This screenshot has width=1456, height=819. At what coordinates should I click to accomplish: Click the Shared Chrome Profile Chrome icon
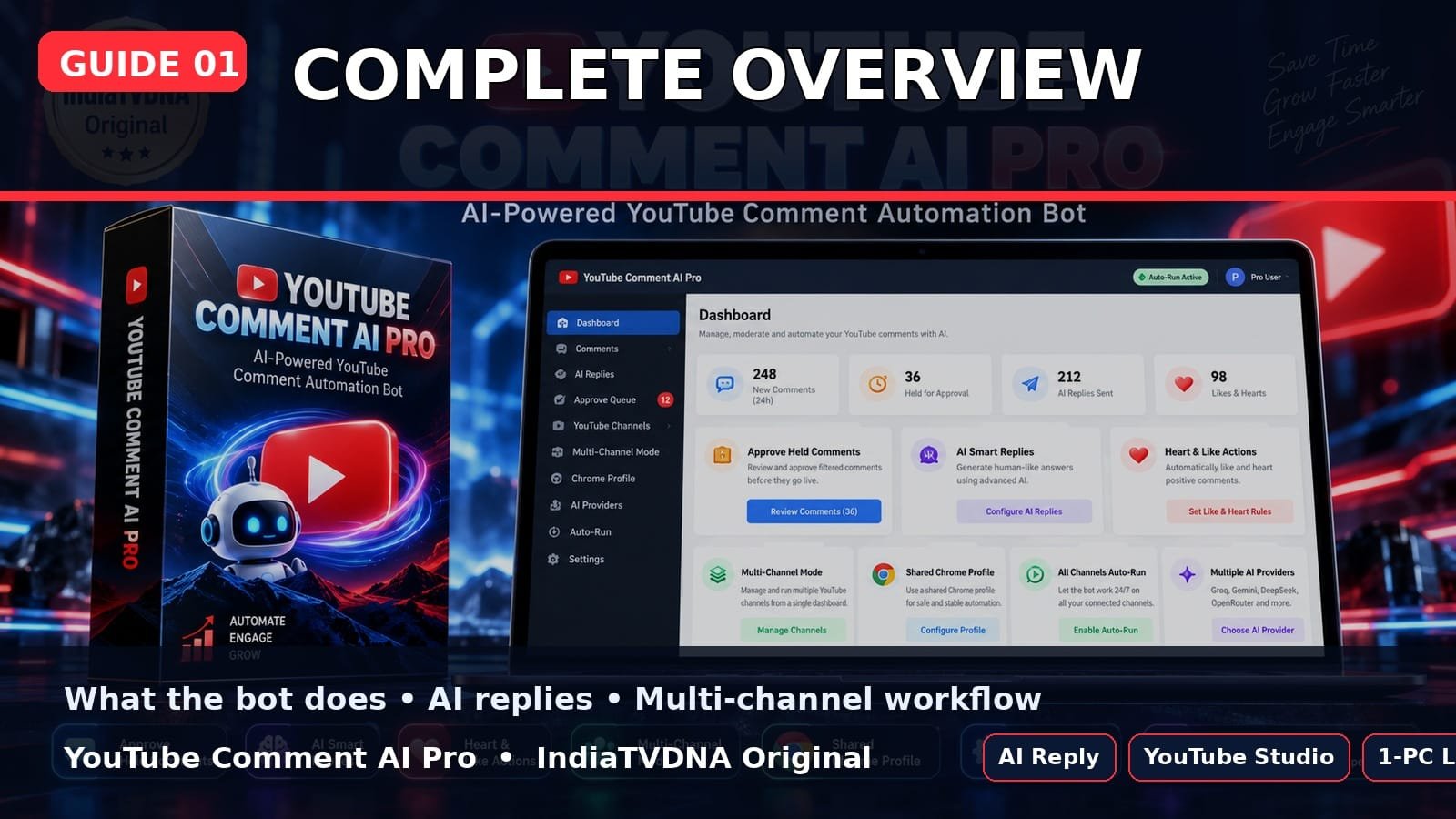pos(883,575)
